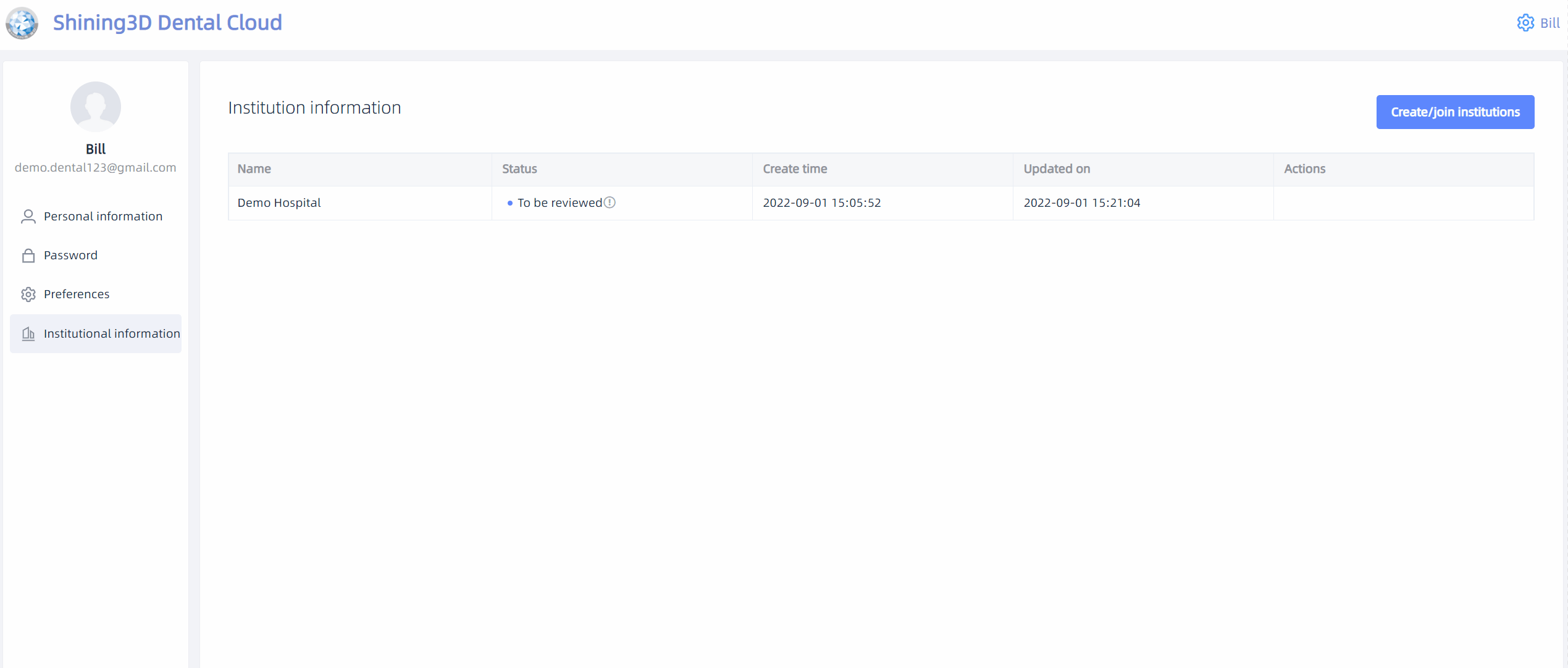This screenshot has height=668, width=1568.
Task: Click the person icon for Personal information
Action: (28, 217)
